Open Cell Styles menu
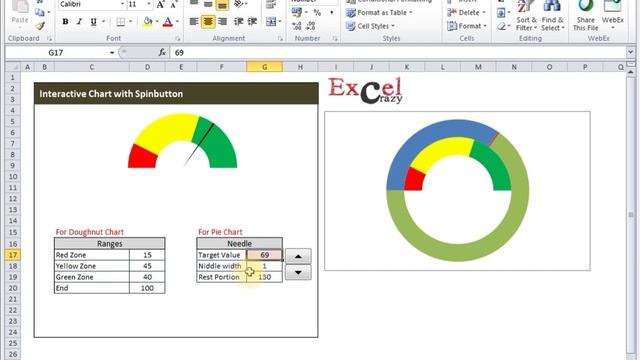Image resolution: width=640 pixels, height=360 pixels. tap(370, 26)
